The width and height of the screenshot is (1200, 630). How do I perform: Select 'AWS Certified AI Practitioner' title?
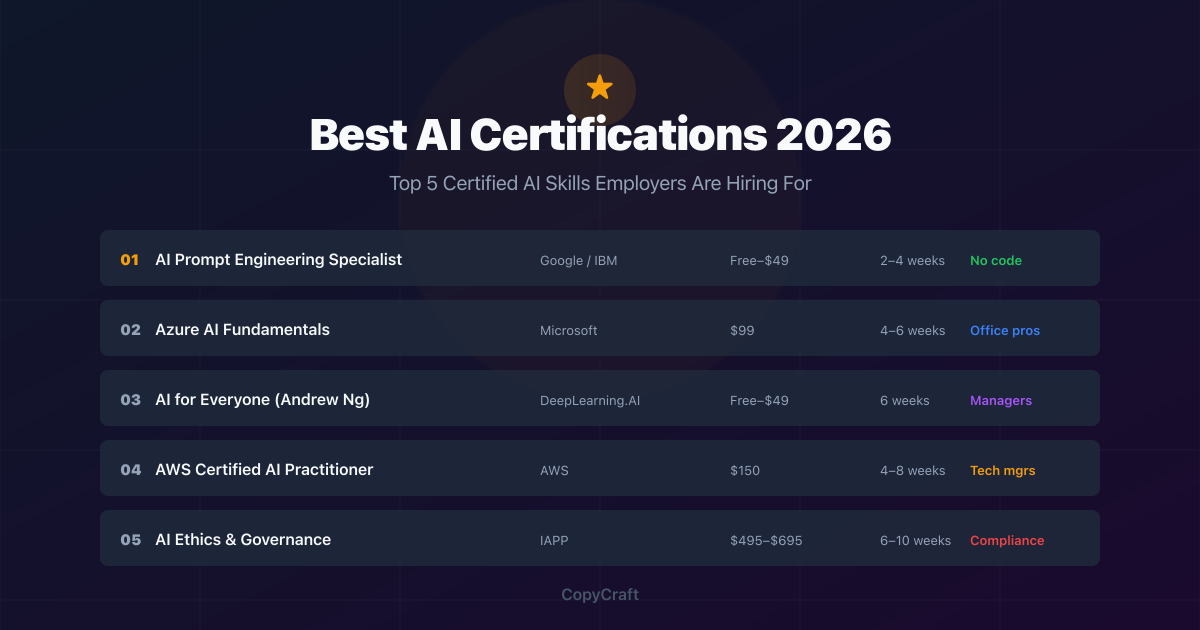click(264, 470)
